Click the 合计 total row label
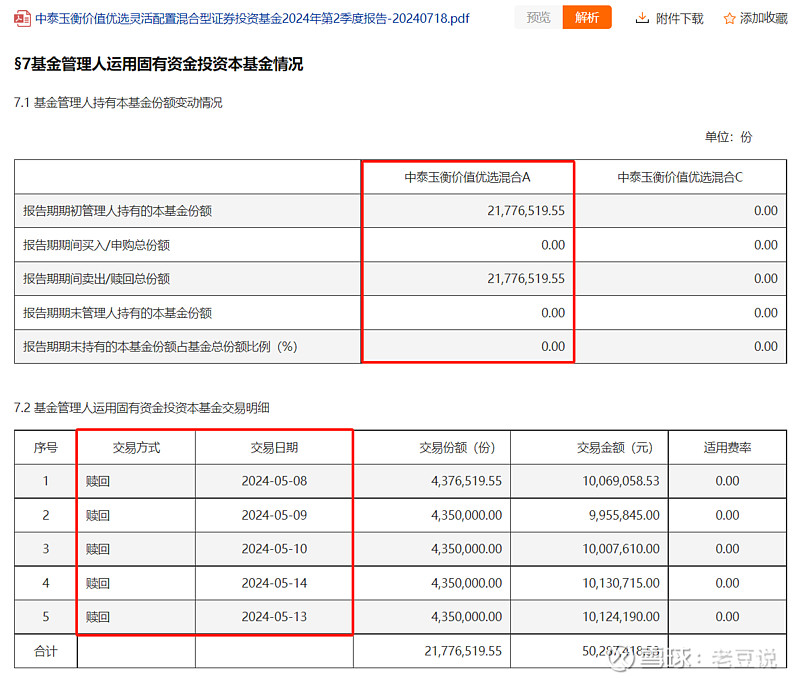Screen dimensions: 800x683 [x=45, y=651]
